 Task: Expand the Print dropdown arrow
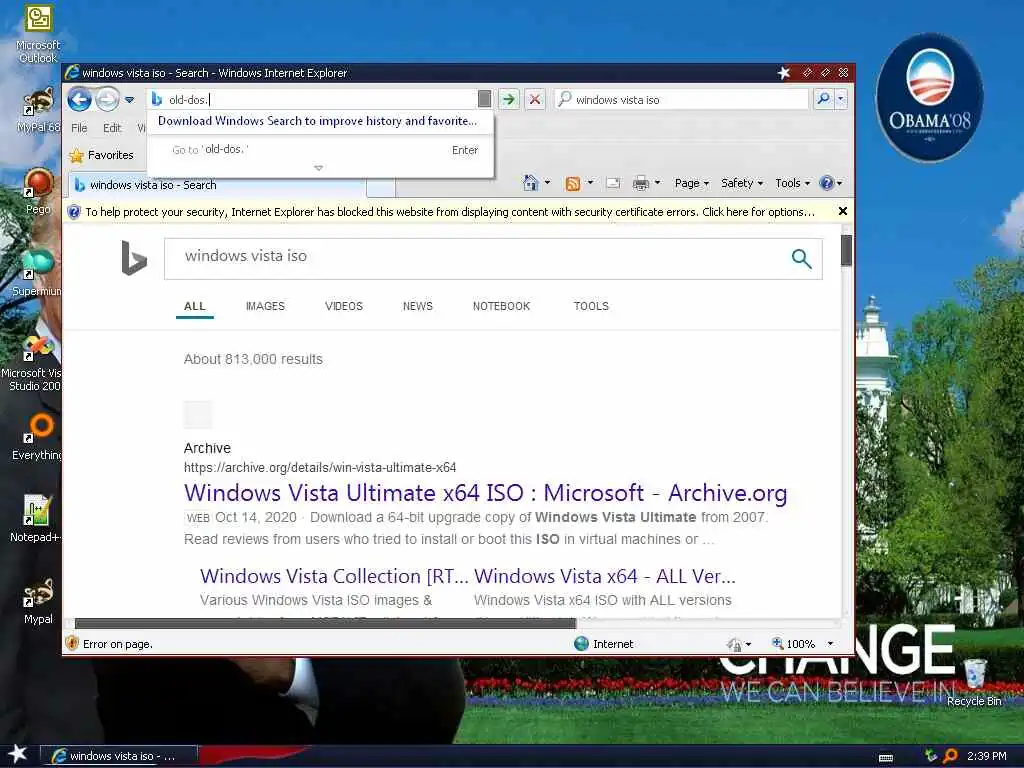pyautogui.click(x=658, y=183)
